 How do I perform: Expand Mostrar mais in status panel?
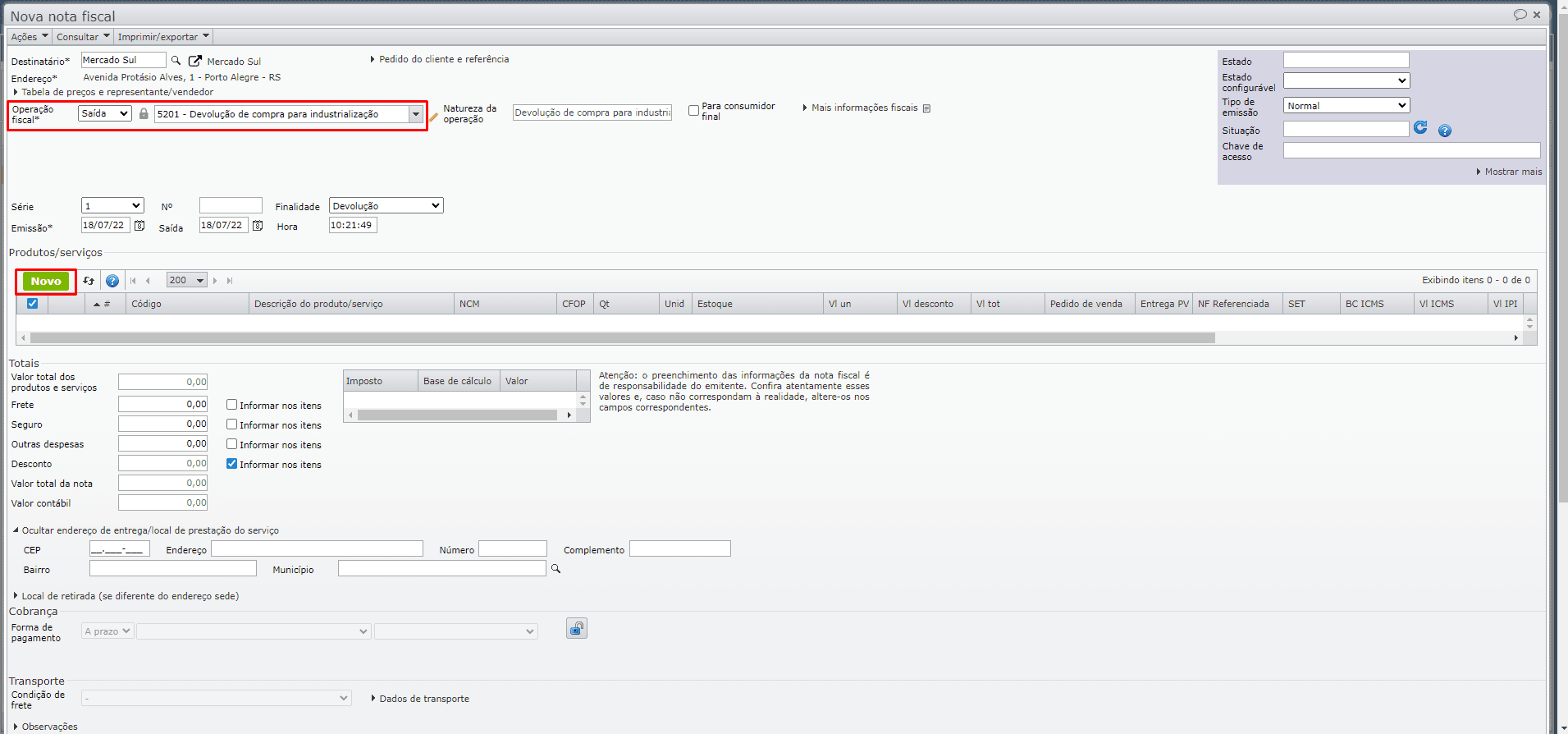pos(1510,172)
